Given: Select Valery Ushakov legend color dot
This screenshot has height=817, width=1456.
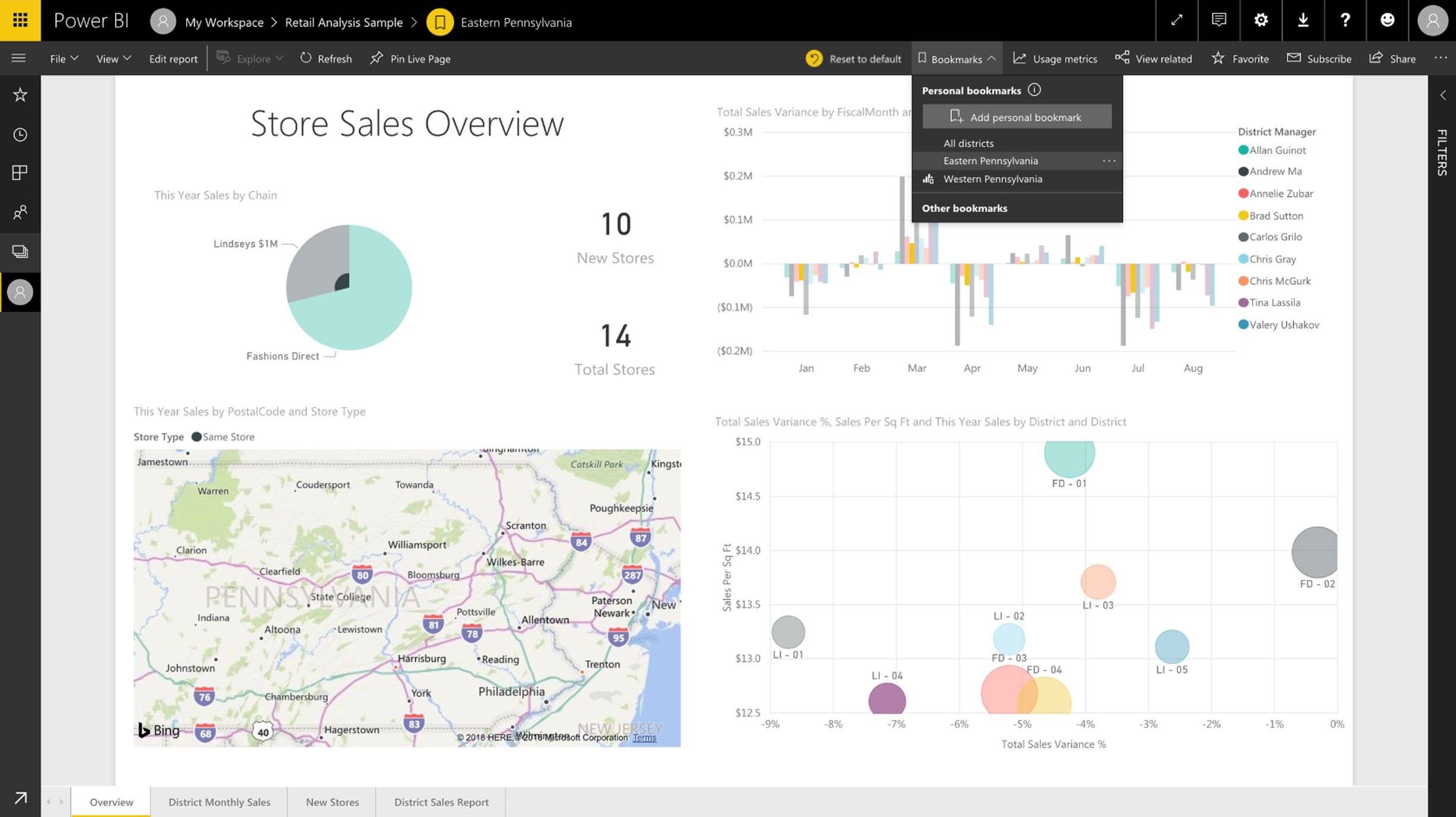Looking at the screenshot, I should click(1243, 324).
